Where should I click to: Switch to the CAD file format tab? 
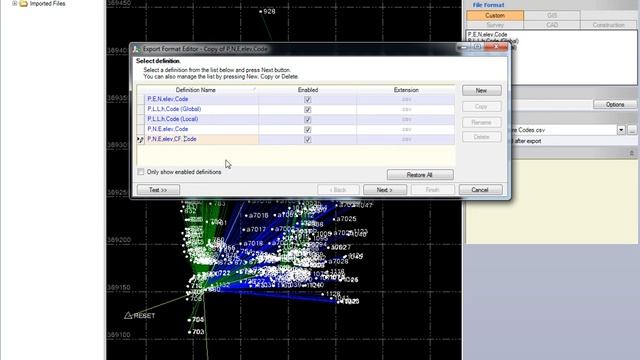click(552, 25)
